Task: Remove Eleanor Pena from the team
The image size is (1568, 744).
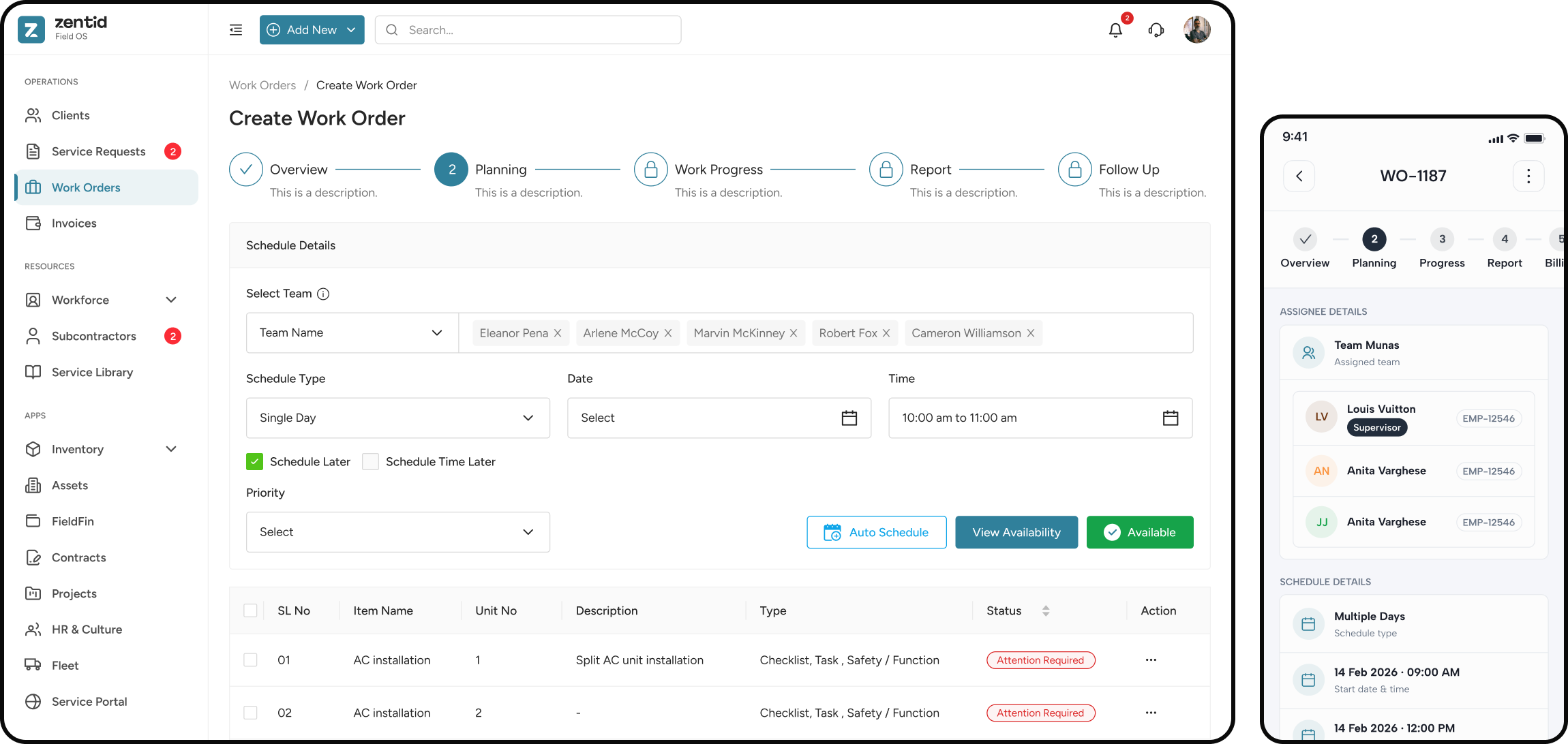Action: [x=558, y=333]
